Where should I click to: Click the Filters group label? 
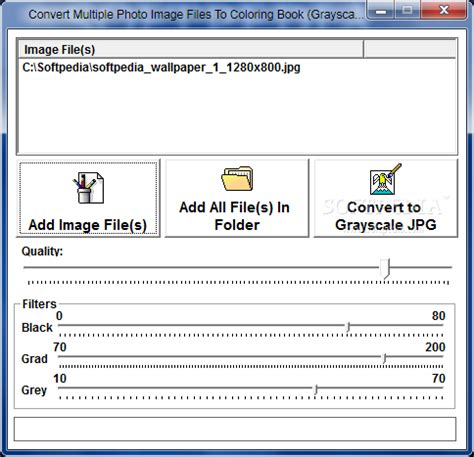pos(39,304)
